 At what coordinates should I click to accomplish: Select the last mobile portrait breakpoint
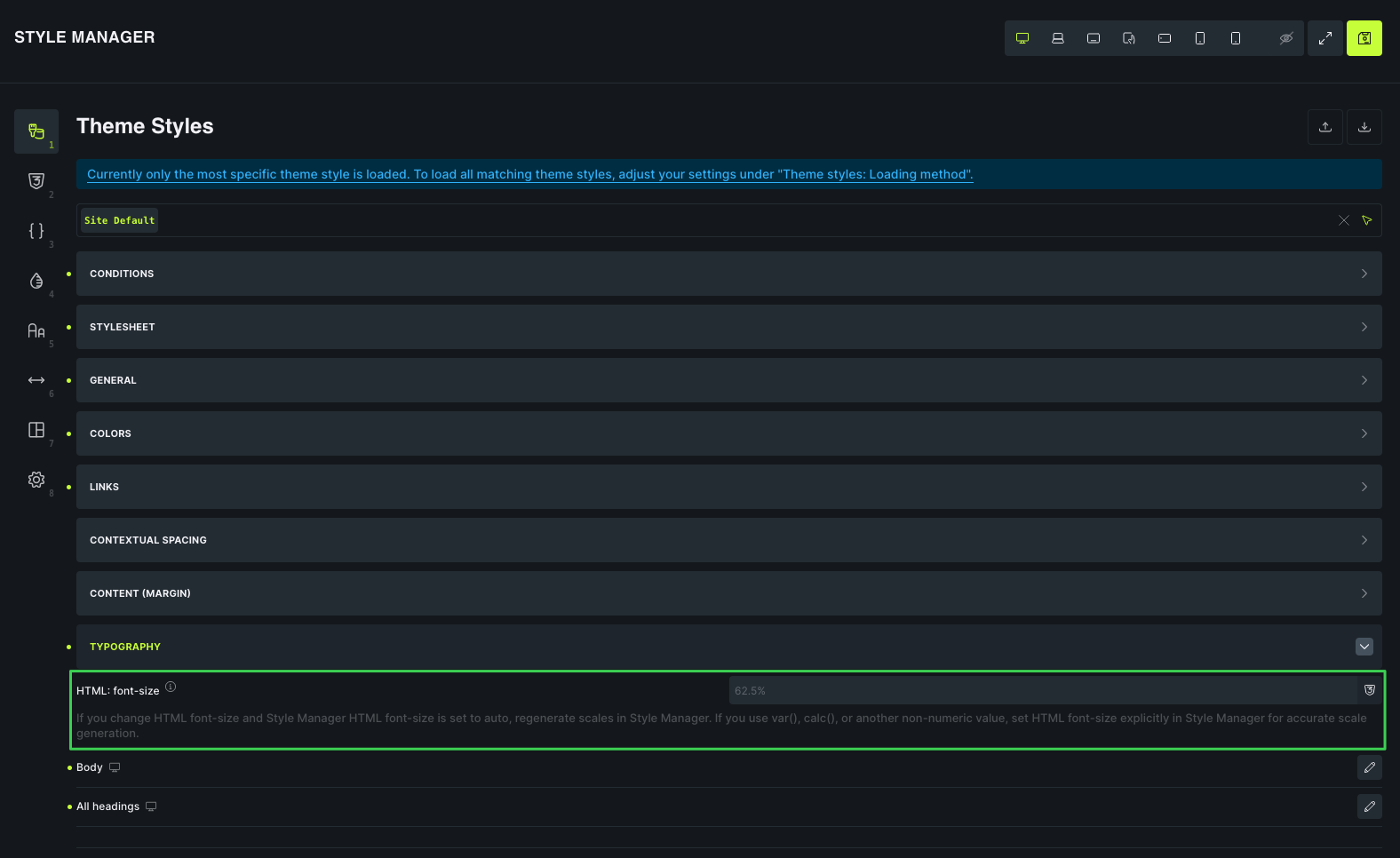(x=1236, y=38)
